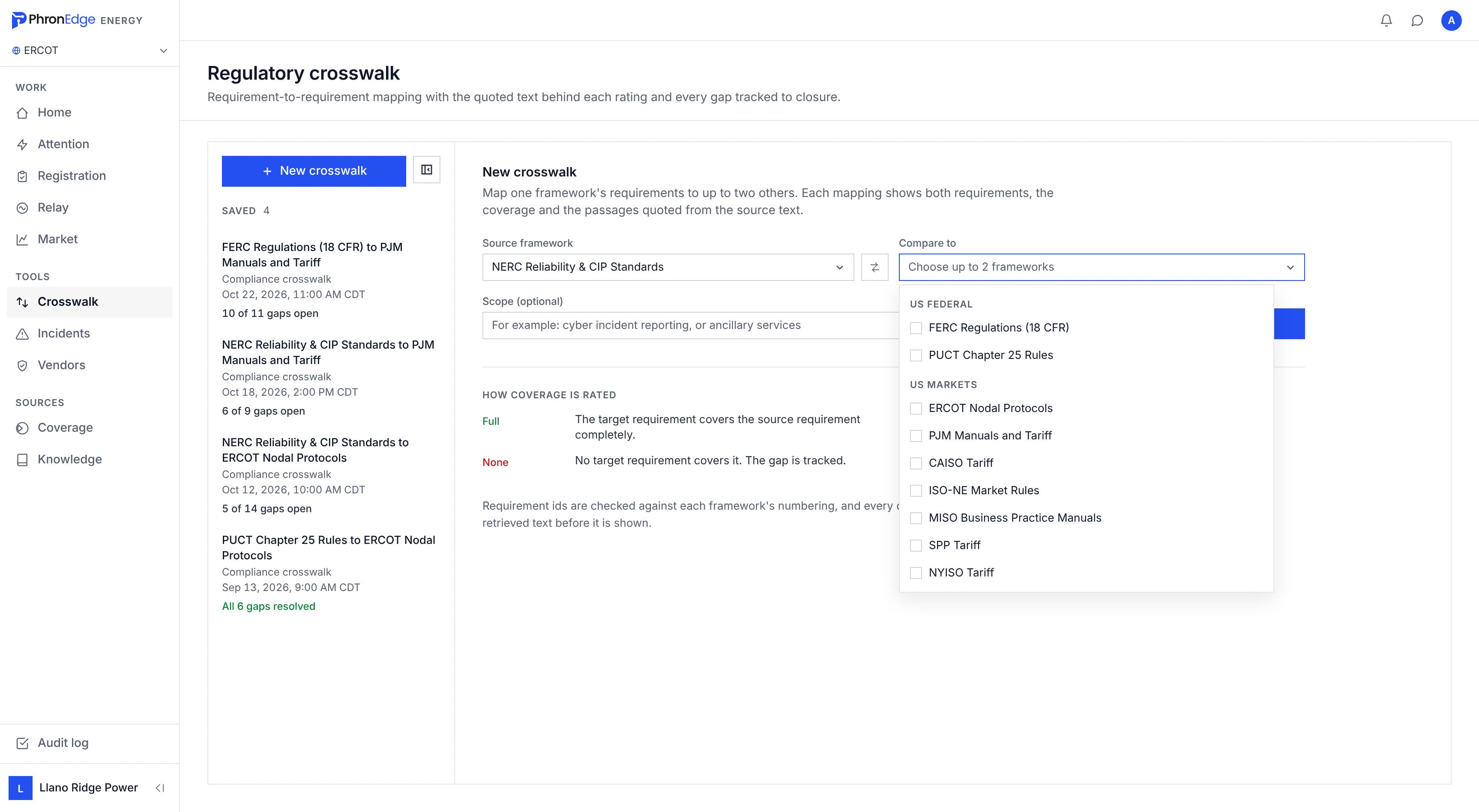Screen dimensions: 1479x812
Task: Click the Vendors shield icon
Action: 22,366
